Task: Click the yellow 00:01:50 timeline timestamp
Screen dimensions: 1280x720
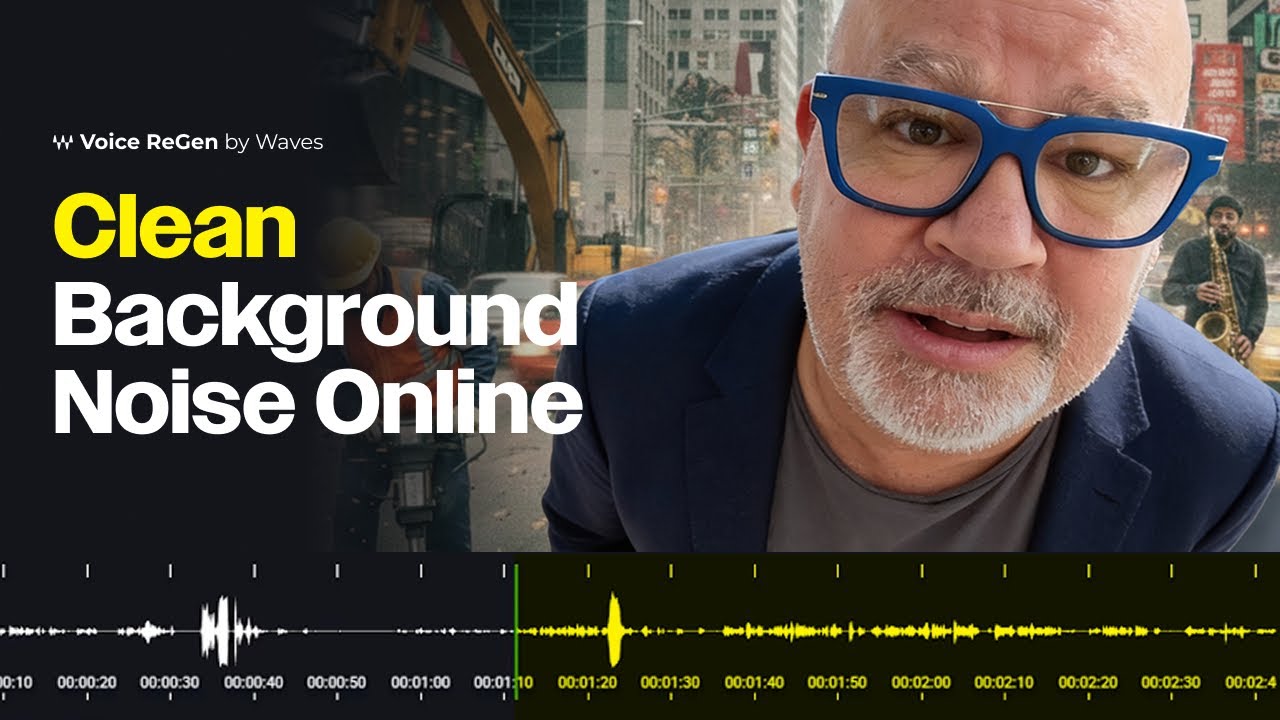Action: coord(837,683)
